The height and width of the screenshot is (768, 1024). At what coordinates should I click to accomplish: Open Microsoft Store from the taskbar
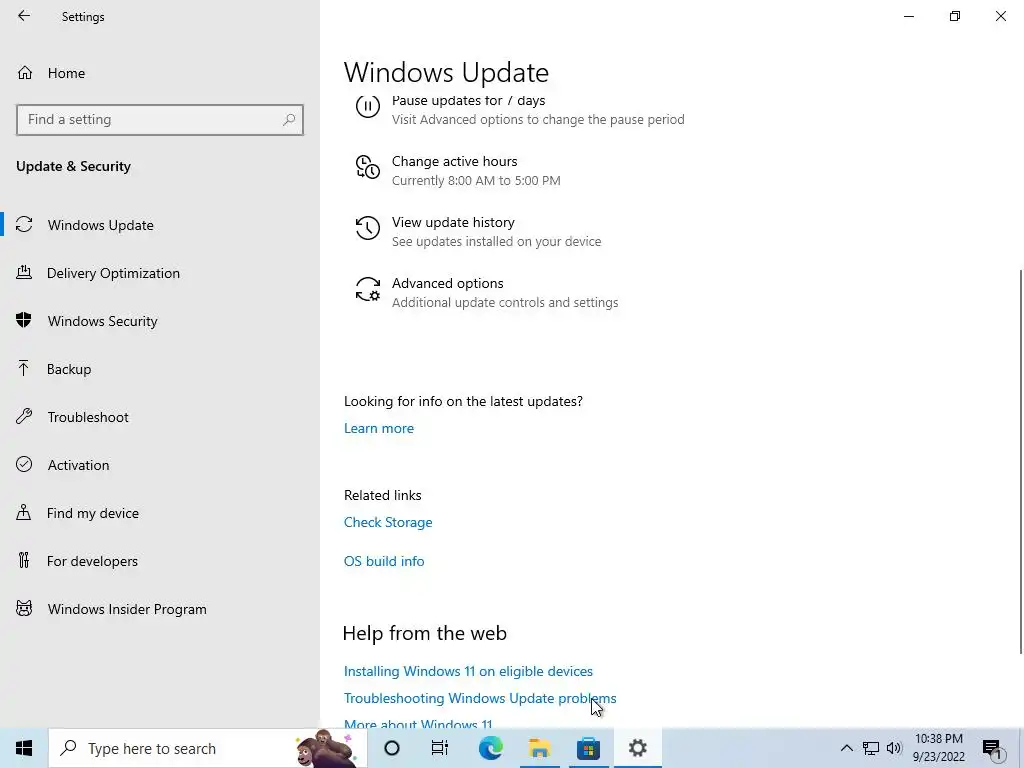pyautogui.click(x=588, y=748)
